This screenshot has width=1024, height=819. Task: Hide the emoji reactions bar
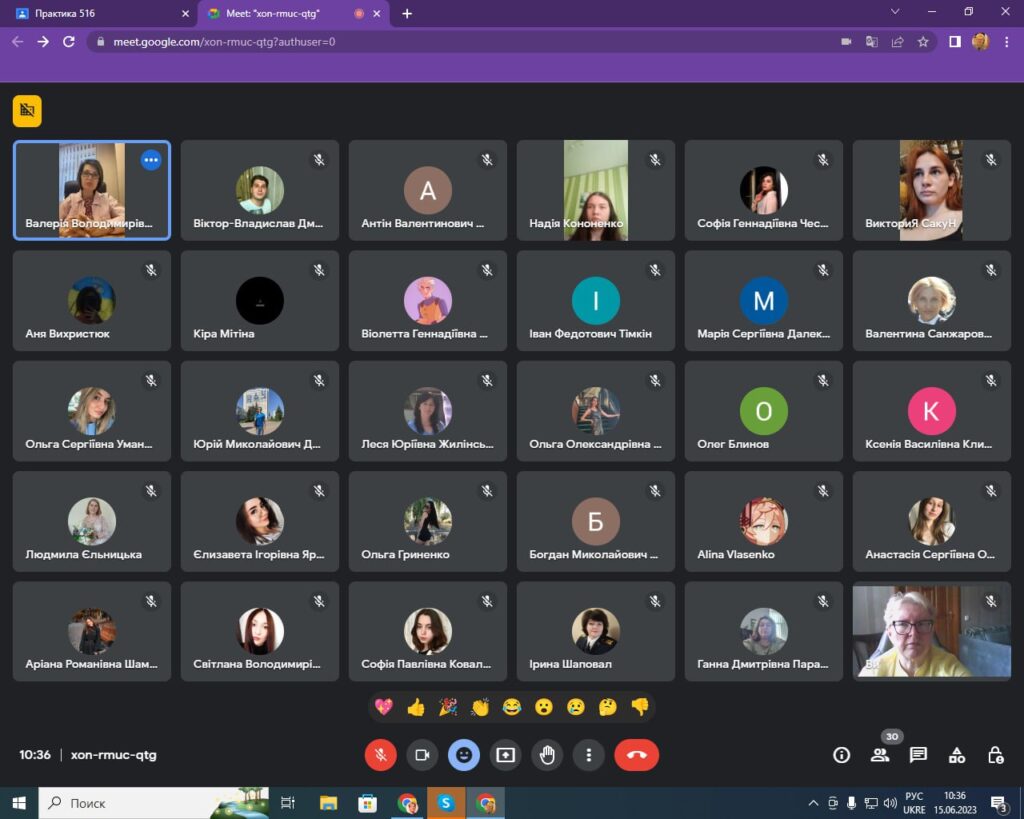[x=463, y=755]
